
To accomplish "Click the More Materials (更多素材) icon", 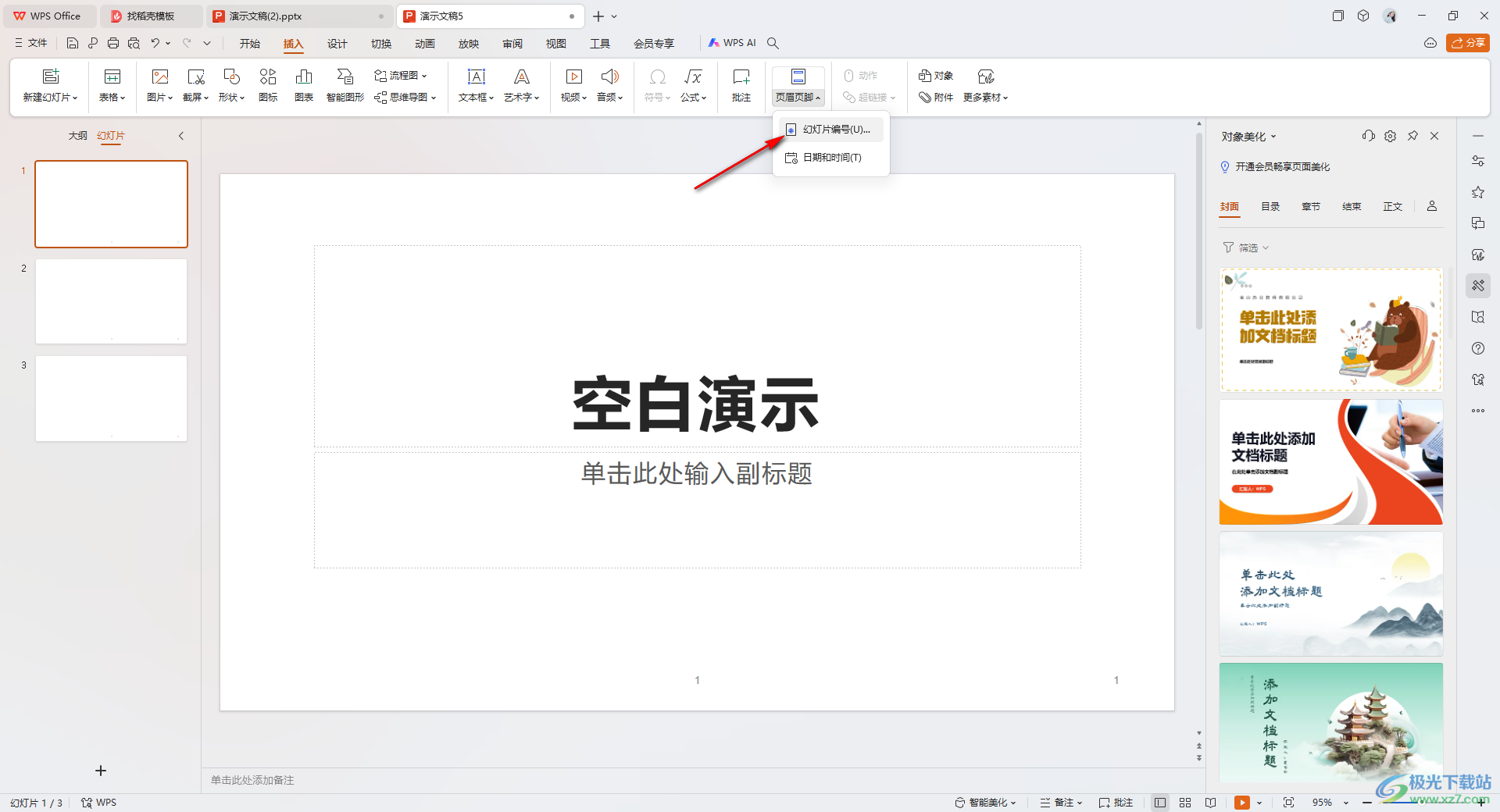I will [986, 77].
